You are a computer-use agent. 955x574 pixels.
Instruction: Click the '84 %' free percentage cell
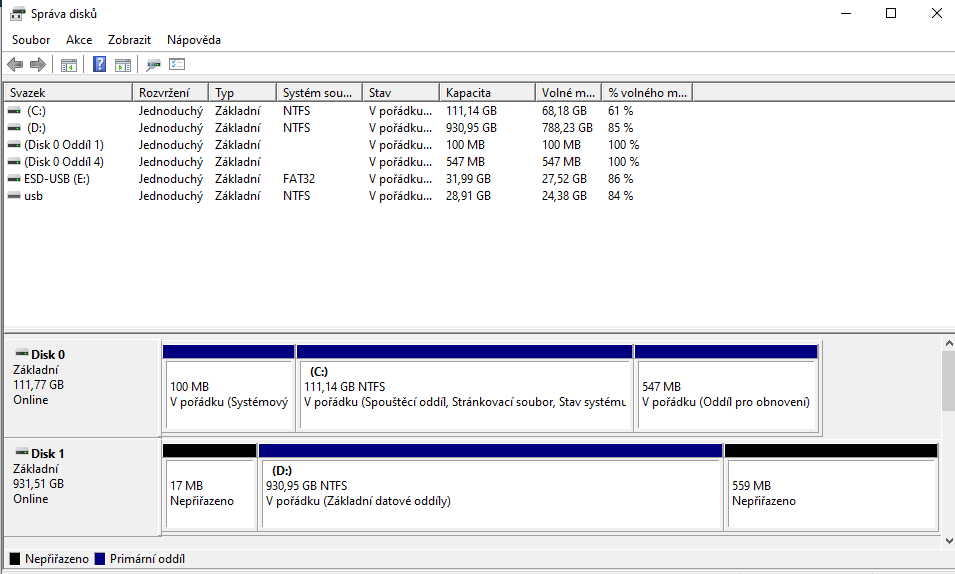point(621,196)
